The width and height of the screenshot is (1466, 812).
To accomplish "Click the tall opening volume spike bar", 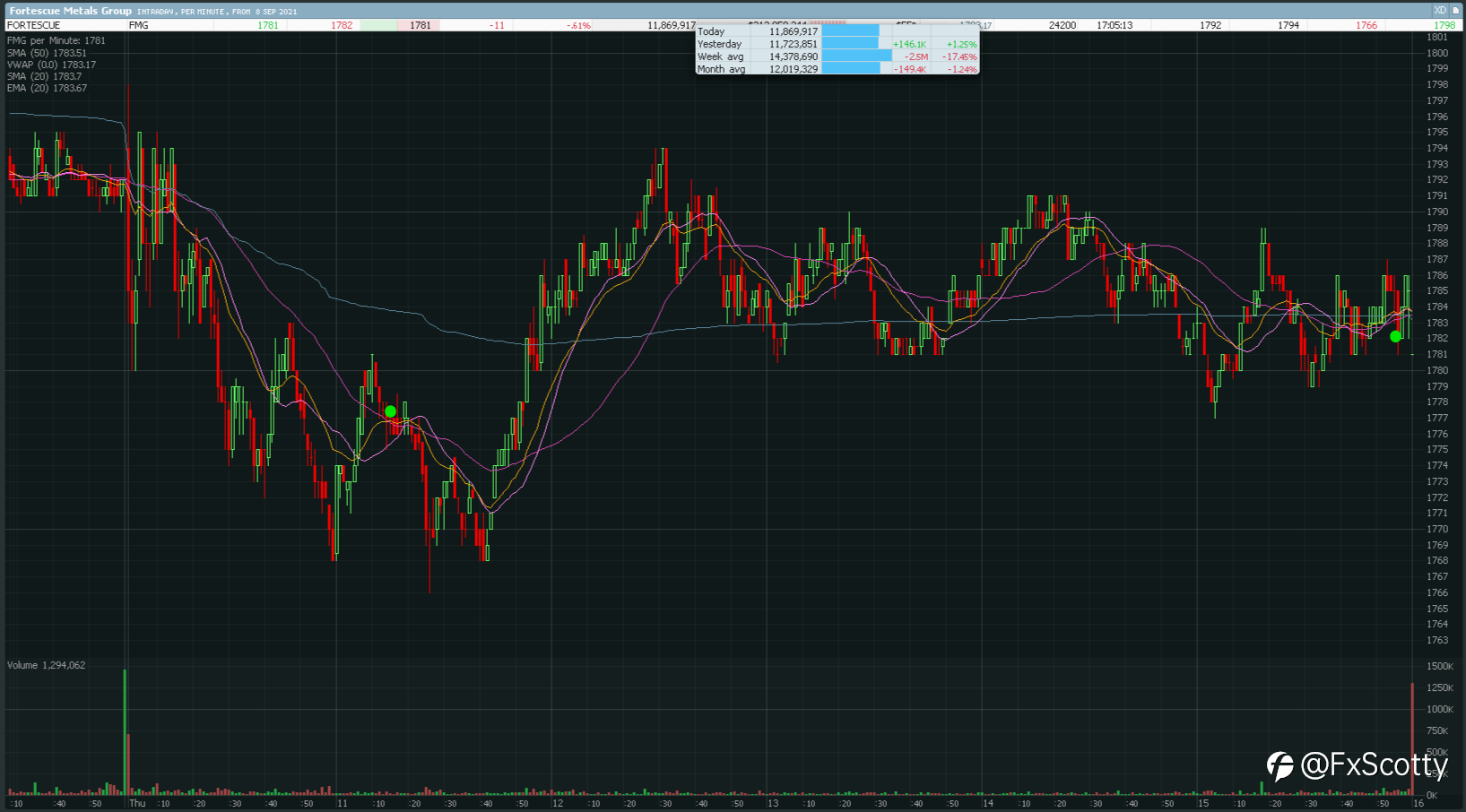I will [125, 731].
